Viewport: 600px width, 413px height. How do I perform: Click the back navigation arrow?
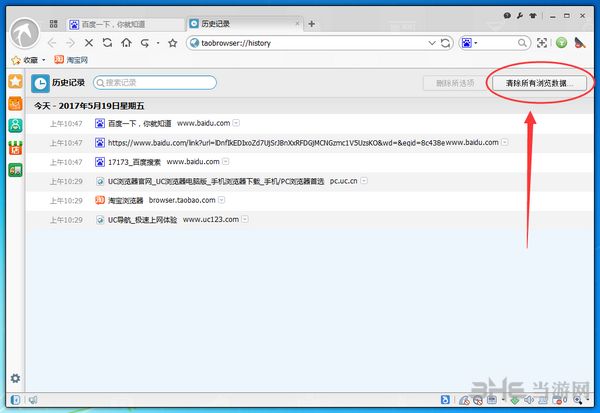51,43
